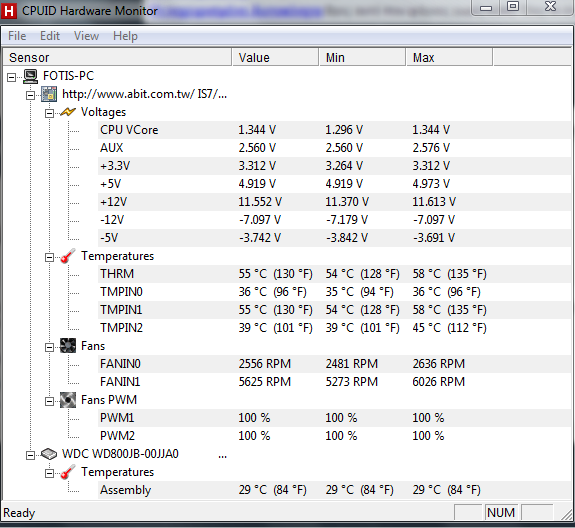Open the Edit menu
The image size is (575, 528).
50,36
